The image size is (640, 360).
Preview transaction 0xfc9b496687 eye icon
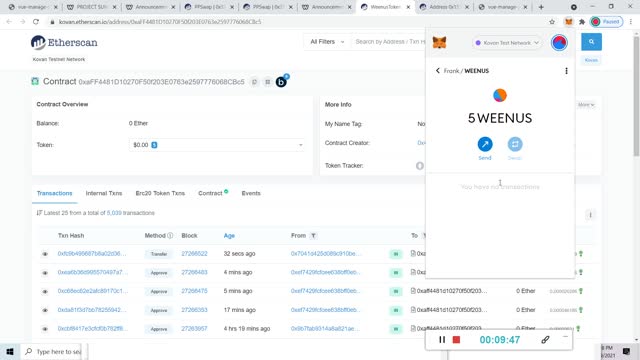click(x=45, y=254)
